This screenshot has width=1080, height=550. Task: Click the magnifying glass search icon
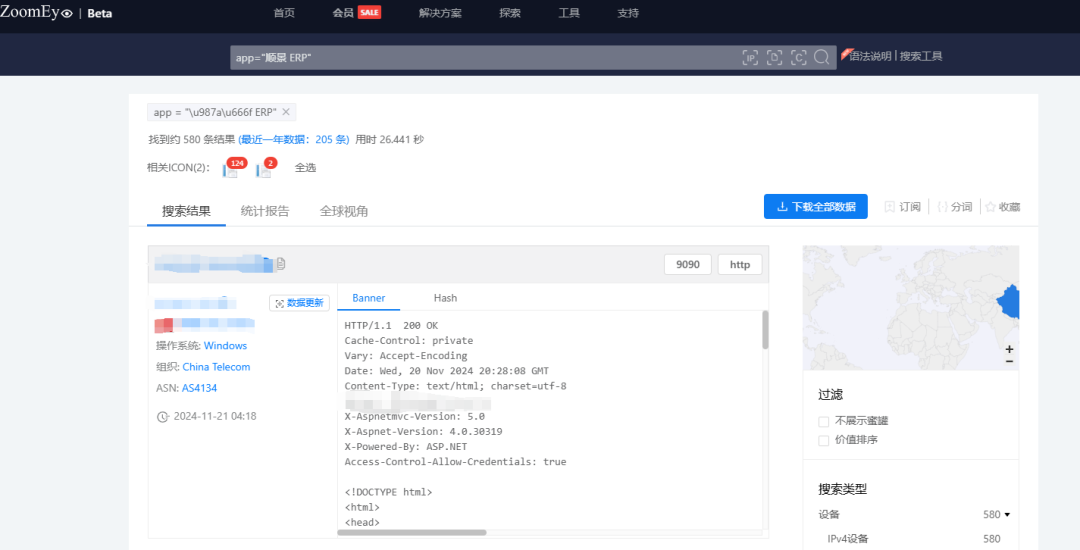[x=822, y=57]
